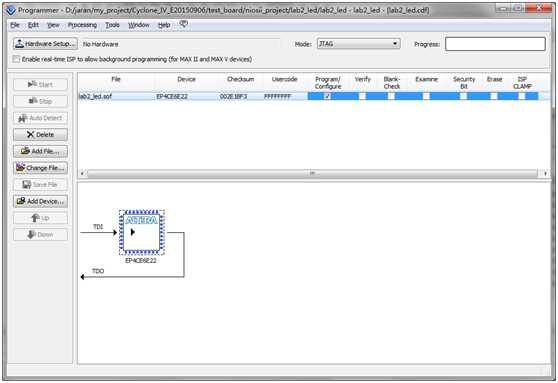Click the Device column header
The image size is (558, 383).
186,79
